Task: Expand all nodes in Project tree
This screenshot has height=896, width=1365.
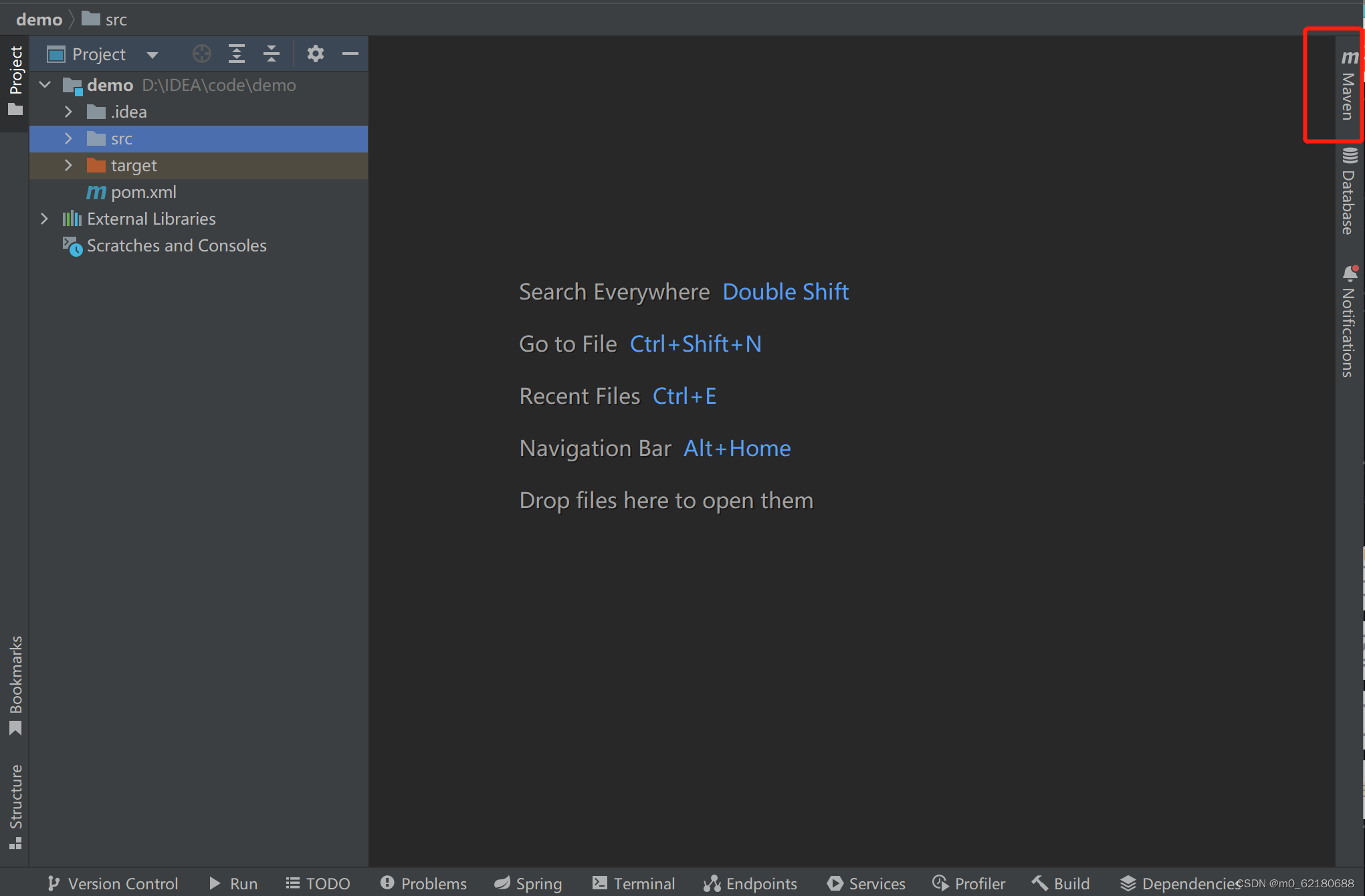Action: pos(237,53)
